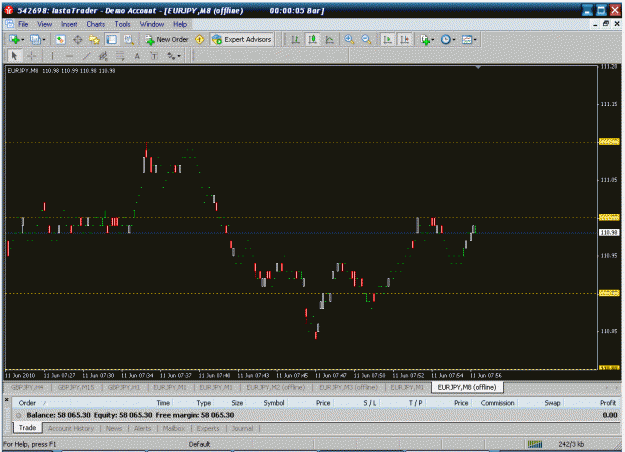Open the Arrows objects dropdown
This screenshot has height=452, width=625.
point(174,56)
